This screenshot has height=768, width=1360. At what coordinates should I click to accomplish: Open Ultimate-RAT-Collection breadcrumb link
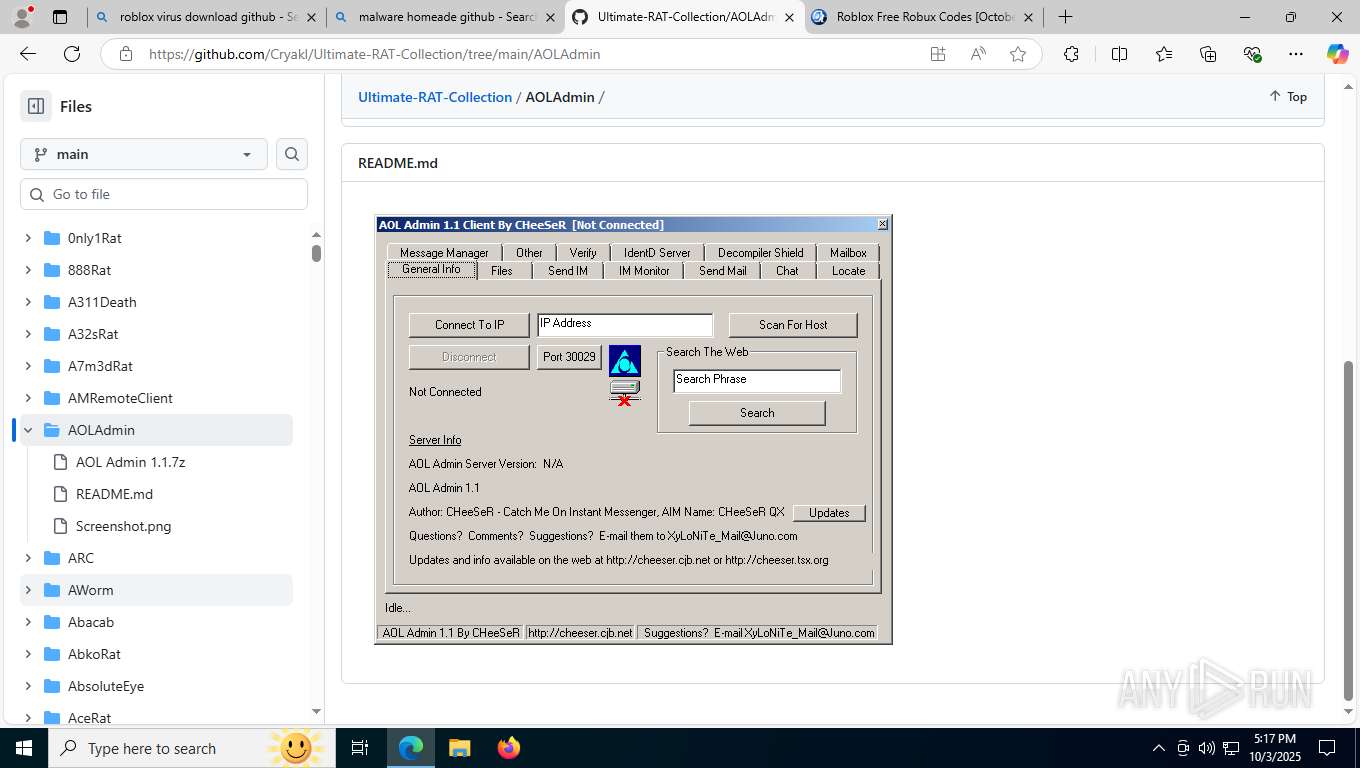435,97
